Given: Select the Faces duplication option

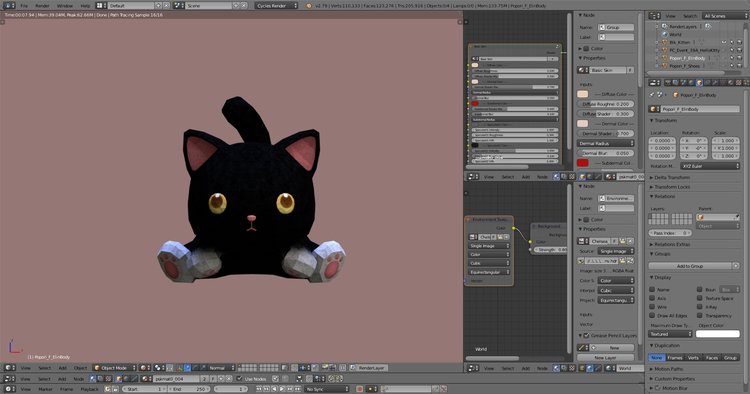Looking at the screenshot, I should tap(712, 358).
